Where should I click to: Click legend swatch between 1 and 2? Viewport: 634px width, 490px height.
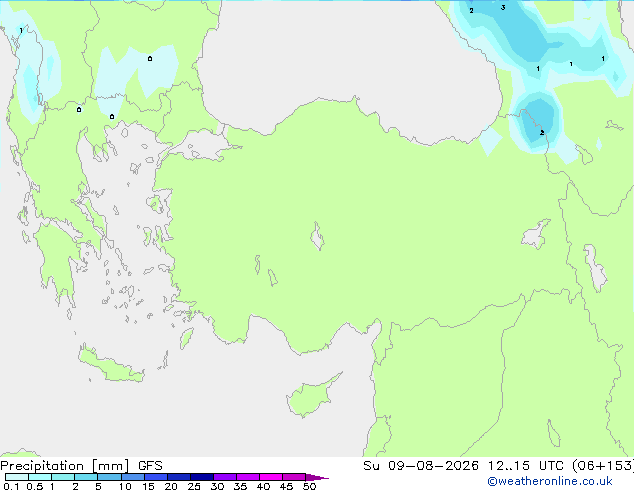63,477
